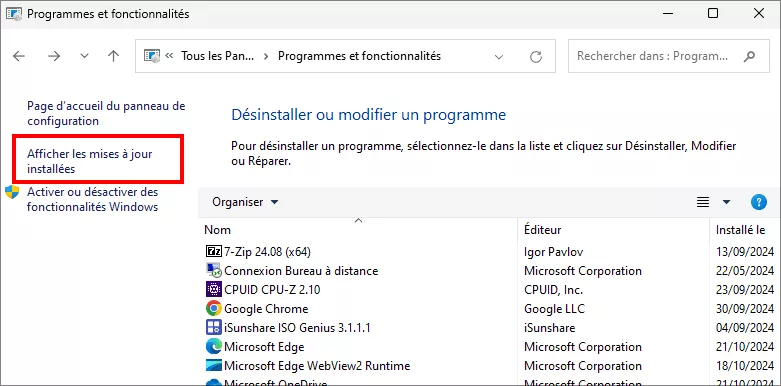Expand the view options dropdown arrow

726,202
